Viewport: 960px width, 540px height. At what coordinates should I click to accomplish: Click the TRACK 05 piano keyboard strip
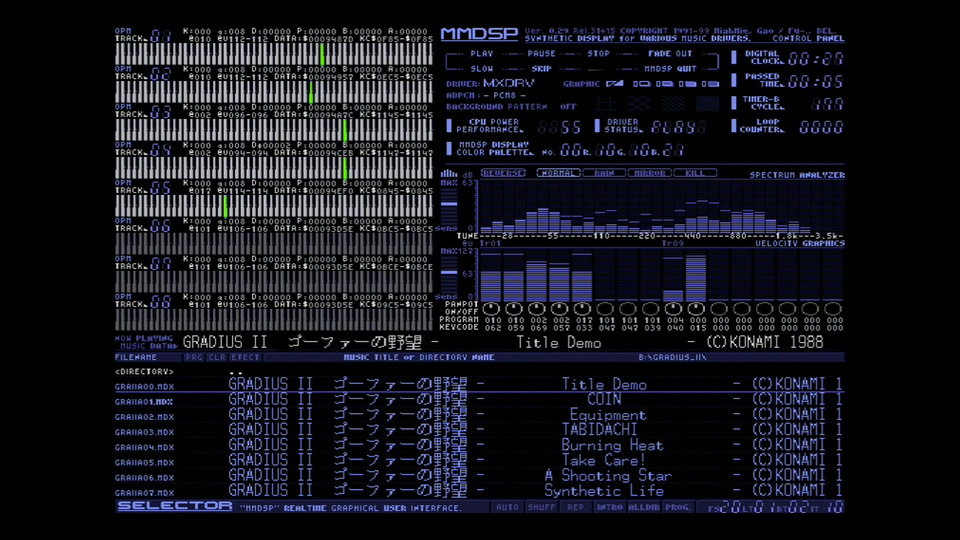(274, 206)
